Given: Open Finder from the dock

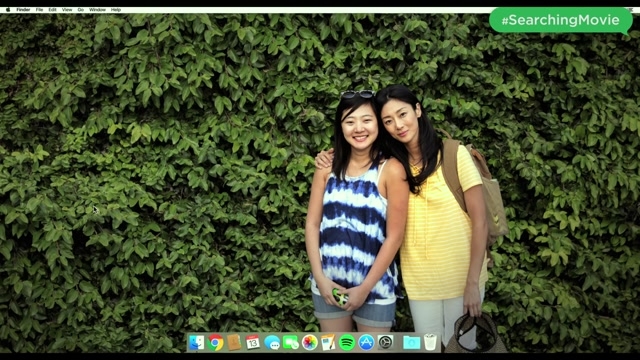Looking at the screenshot, I should 196,342.
